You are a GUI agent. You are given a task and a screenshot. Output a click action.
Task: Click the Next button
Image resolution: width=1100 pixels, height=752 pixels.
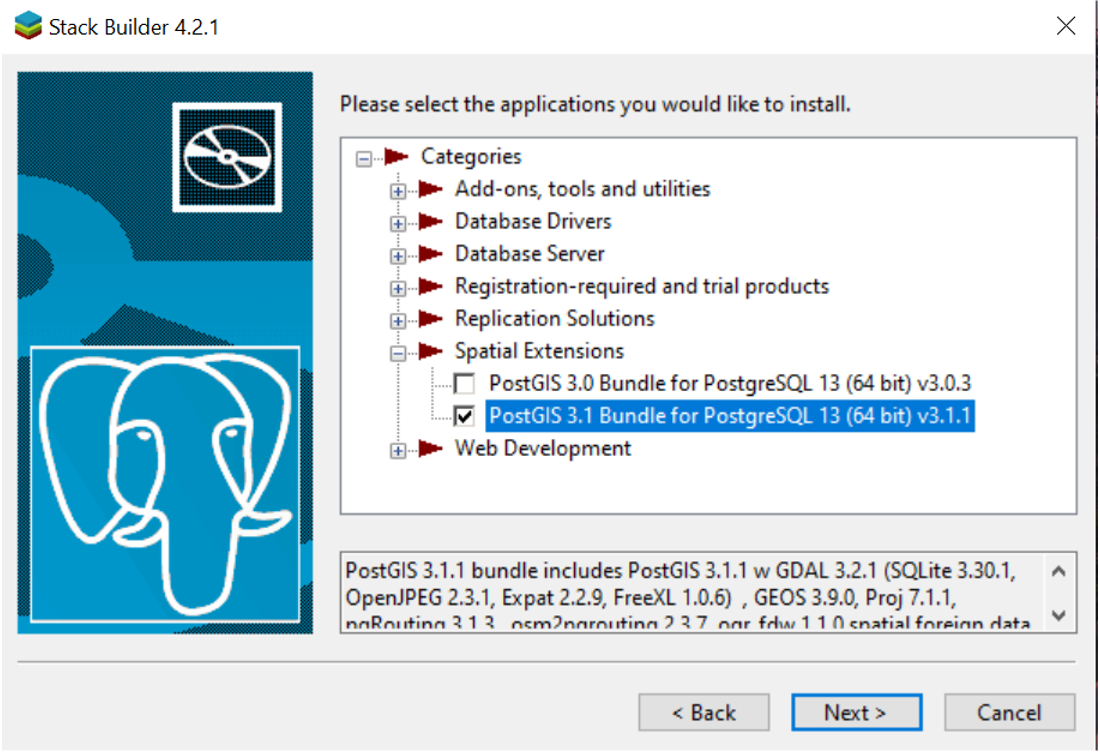(x=856, y=712)
